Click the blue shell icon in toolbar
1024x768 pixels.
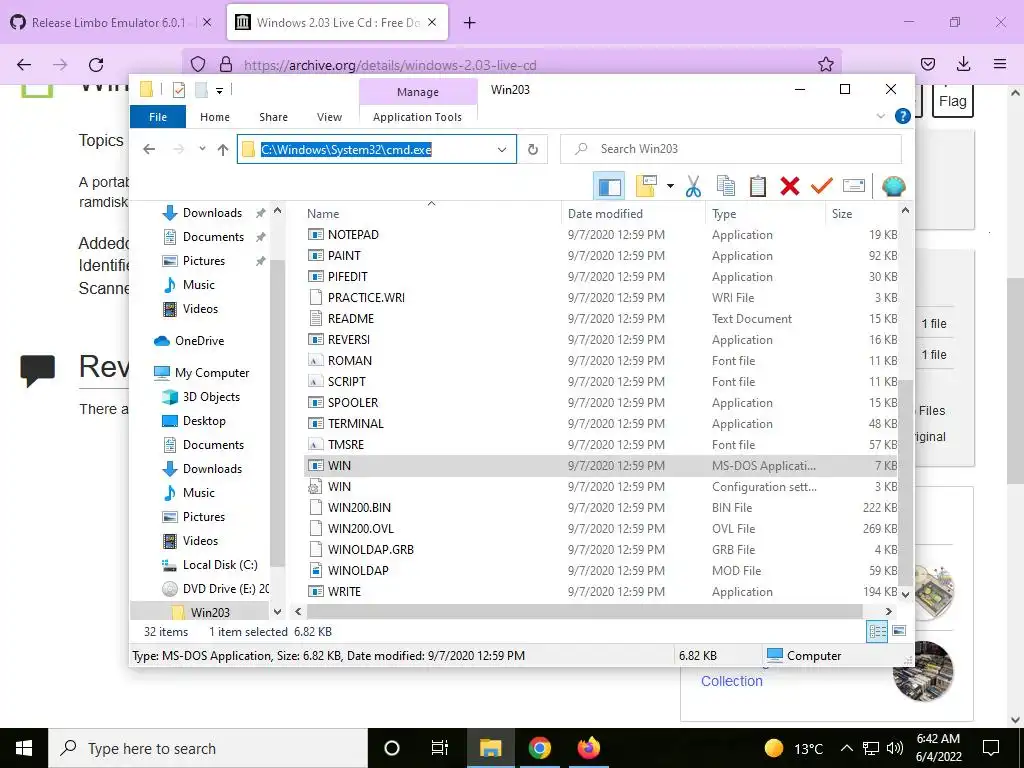(893, 187)
